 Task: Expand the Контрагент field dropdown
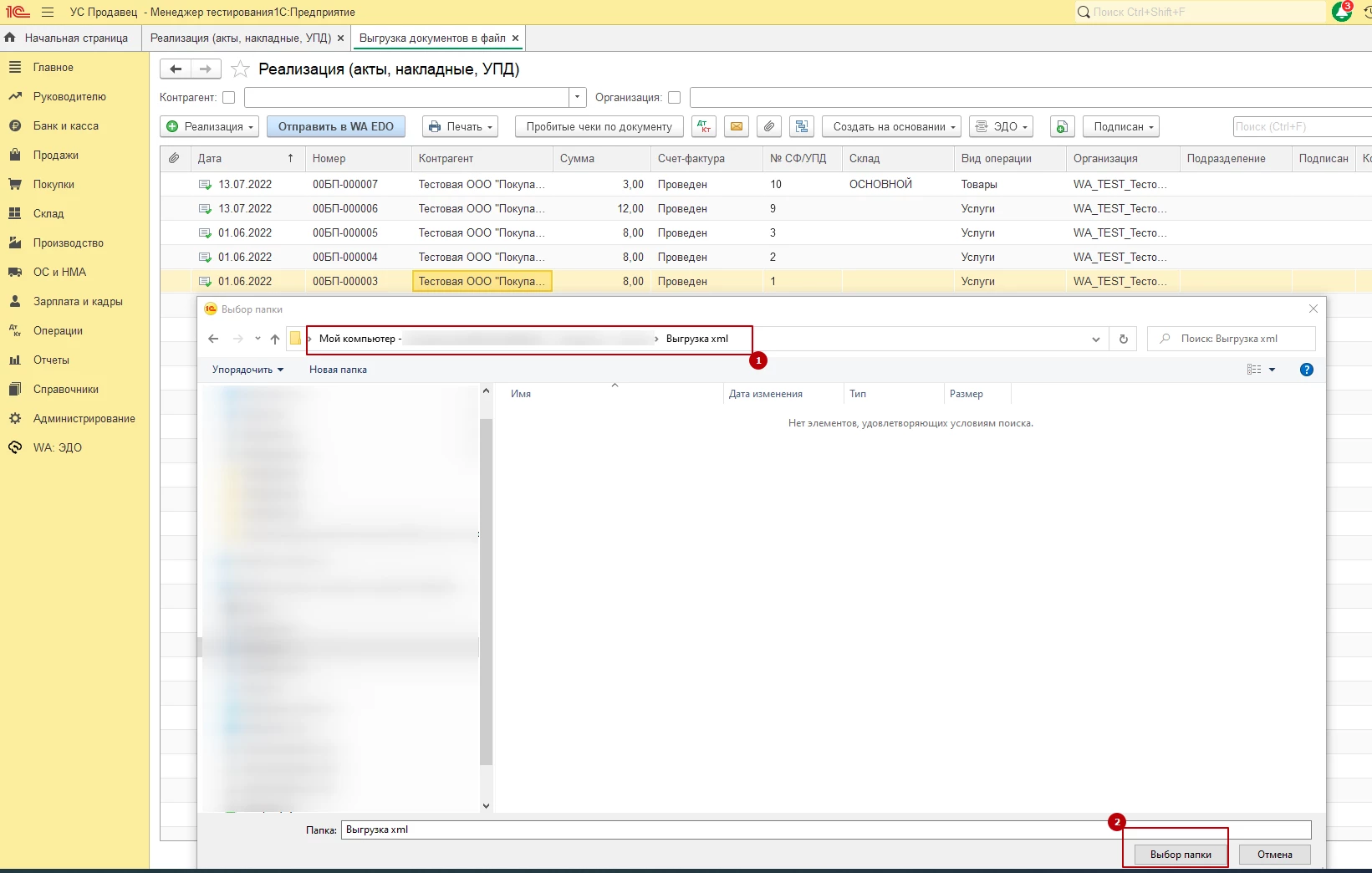tap(577, 97)
